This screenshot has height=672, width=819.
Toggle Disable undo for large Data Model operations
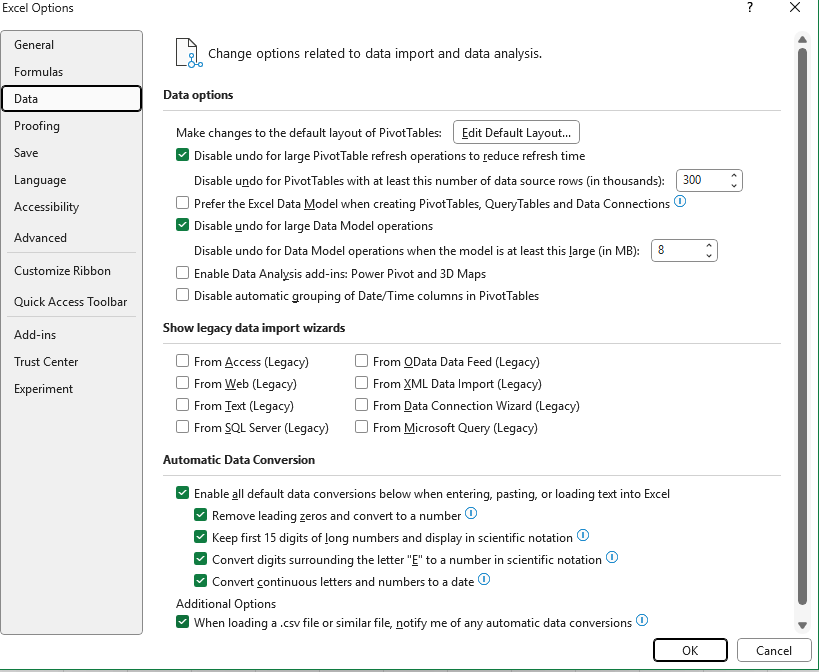tap(182, 225)
